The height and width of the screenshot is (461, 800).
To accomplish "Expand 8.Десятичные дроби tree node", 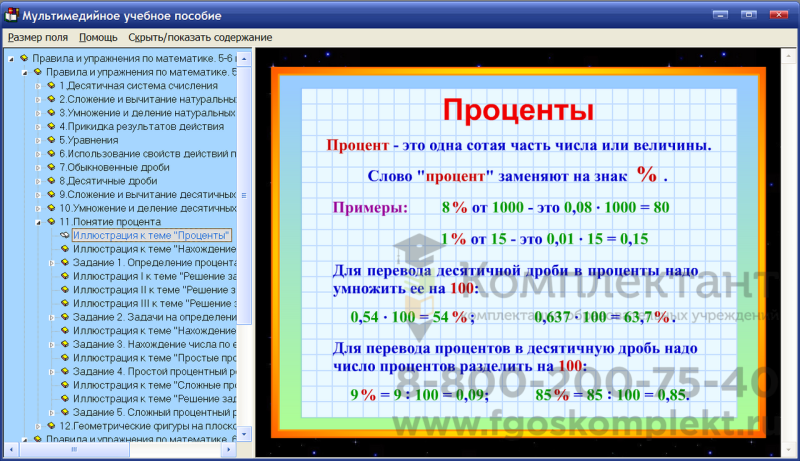I will coord(38,181).
